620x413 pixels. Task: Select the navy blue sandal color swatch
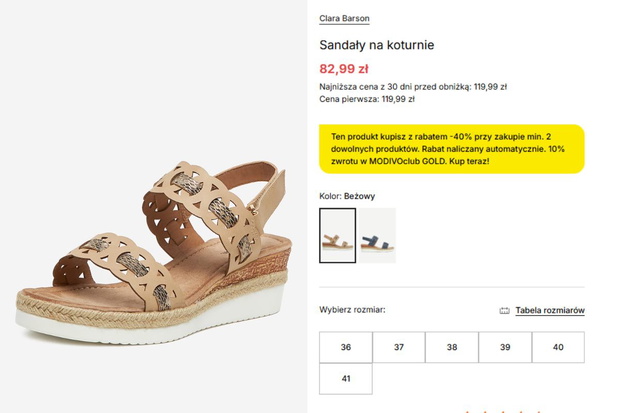click(378, 235)
